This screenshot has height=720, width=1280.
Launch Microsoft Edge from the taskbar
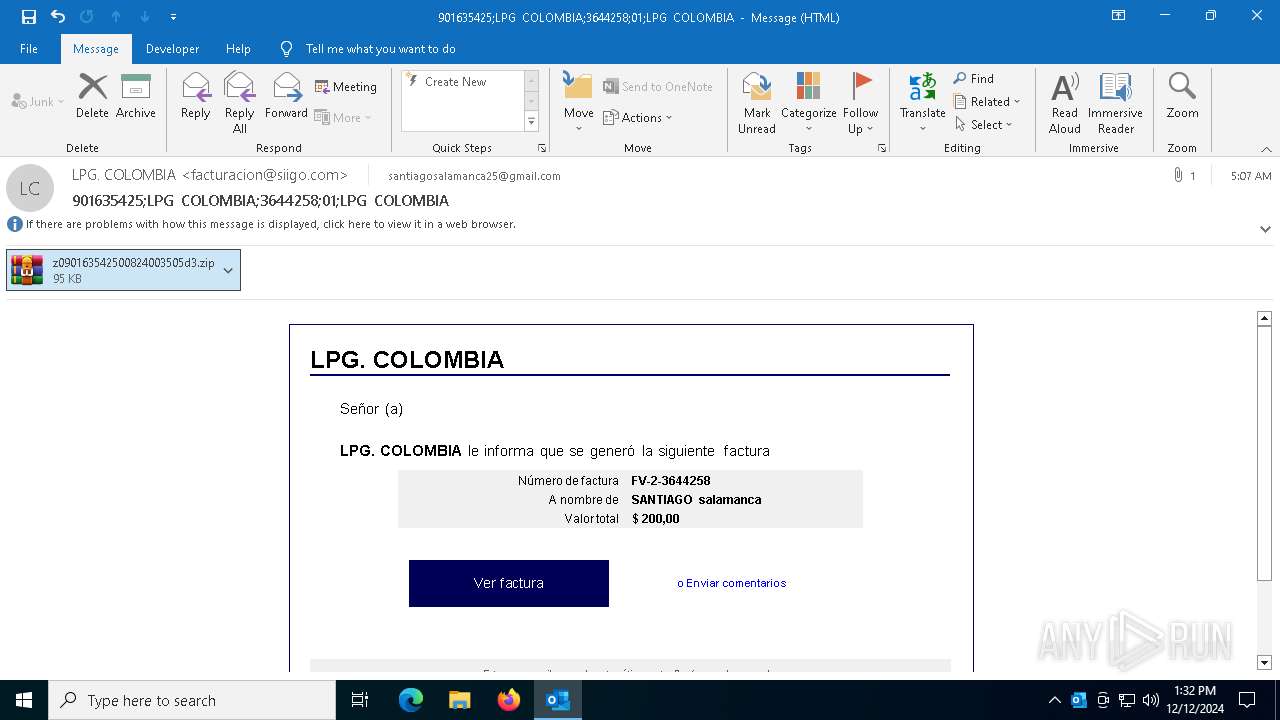click(411, 700)
